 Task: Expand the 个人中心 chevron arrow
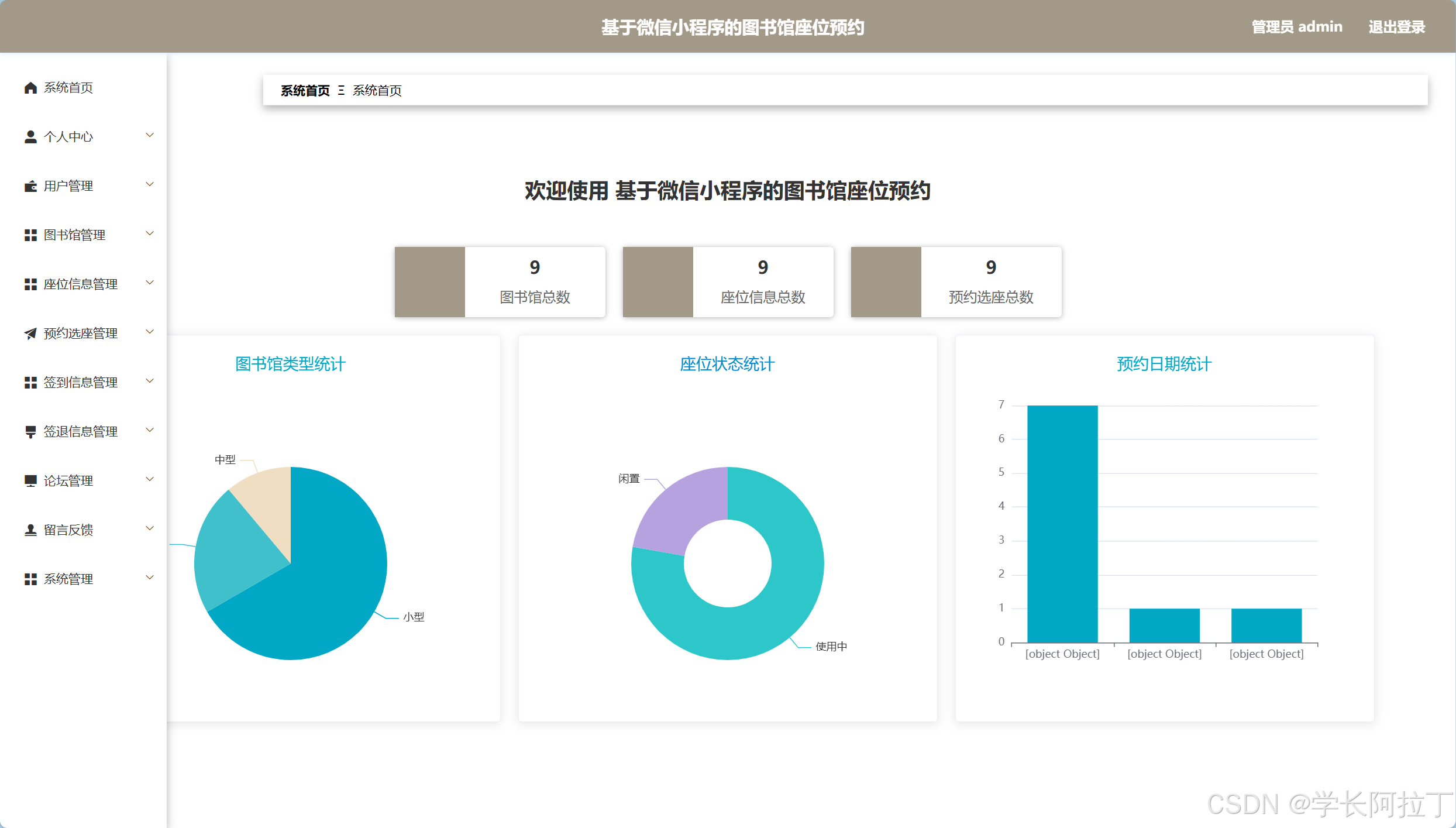pos(150,136)
